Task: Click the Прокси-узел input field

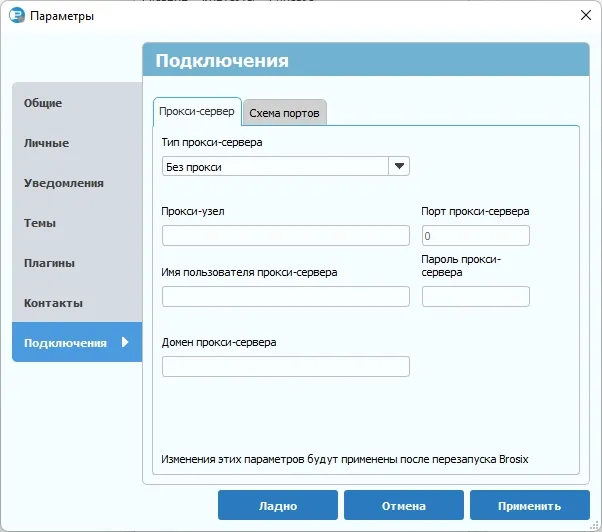Action: click(x=286, y=235)
